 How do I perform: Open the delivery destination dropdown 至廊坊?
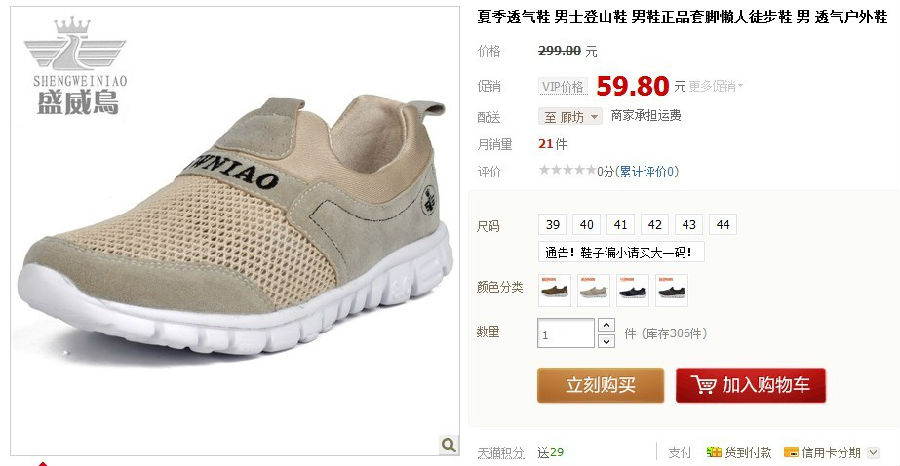(x=569, y=117)
